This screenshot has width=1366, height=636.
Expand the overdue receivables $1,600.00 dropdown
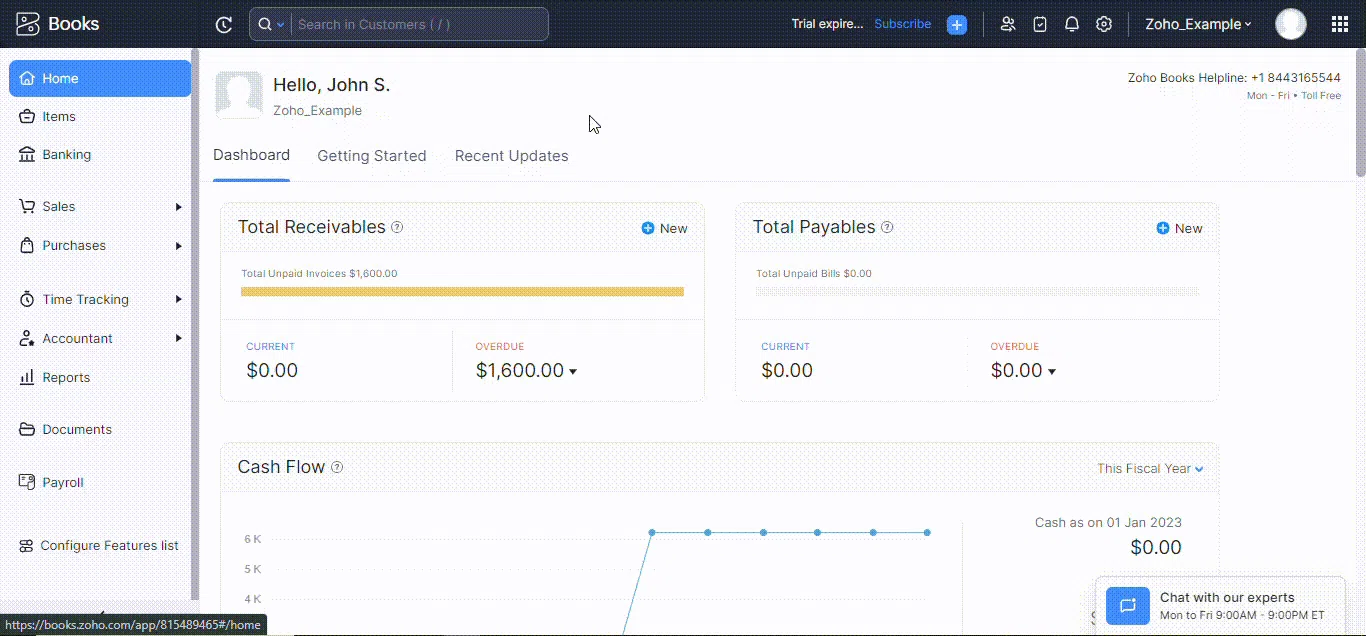click(573, 371)
